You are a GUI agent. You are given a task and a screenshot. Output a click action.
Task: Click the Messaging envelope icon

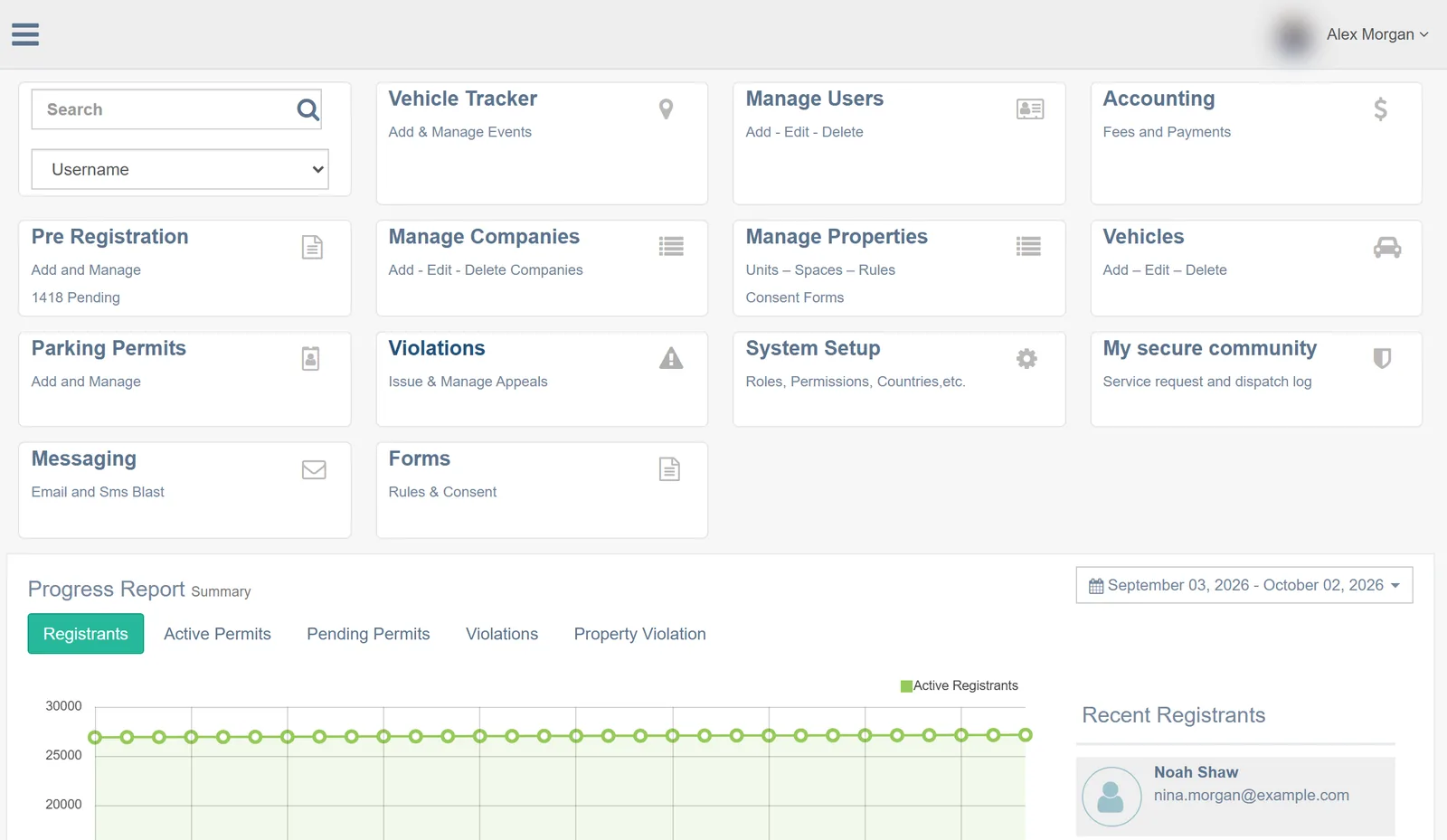(x=314, y=469)
